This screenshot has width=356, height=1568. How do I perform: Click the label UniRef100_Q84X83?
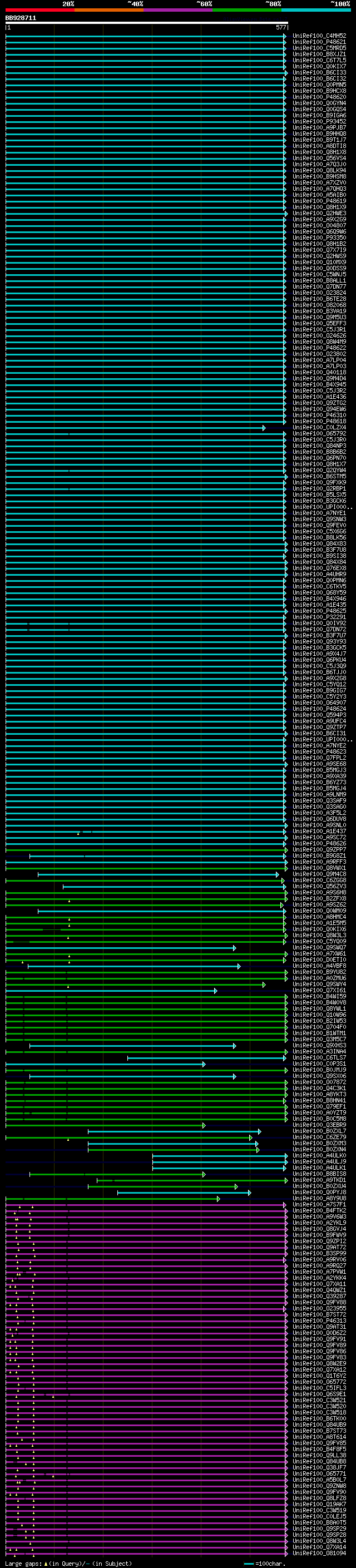click(319, 543)
